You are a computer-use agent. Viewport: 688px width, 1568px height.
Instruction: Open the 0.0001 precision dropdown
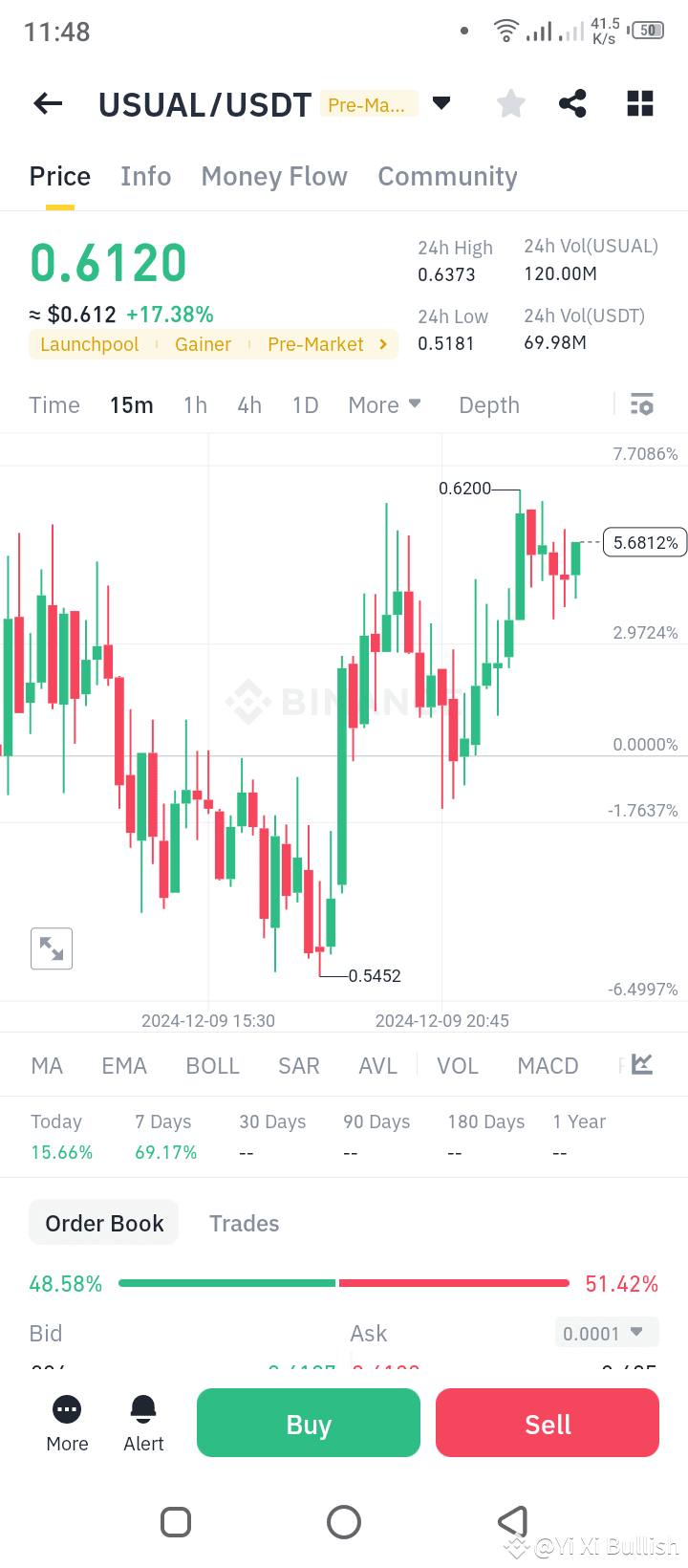point(606,1332)
